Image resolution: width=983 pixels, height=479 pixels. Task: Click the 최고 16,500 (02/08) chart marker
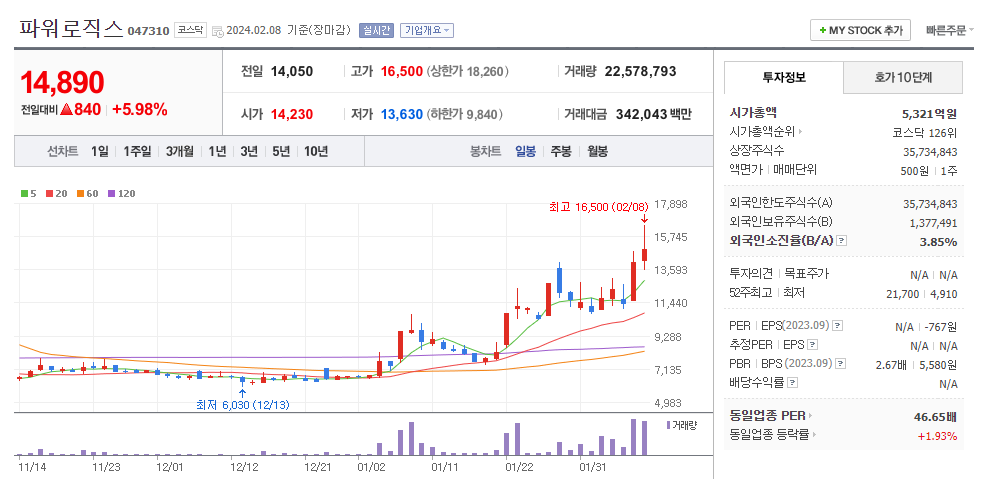coord(601,206)
